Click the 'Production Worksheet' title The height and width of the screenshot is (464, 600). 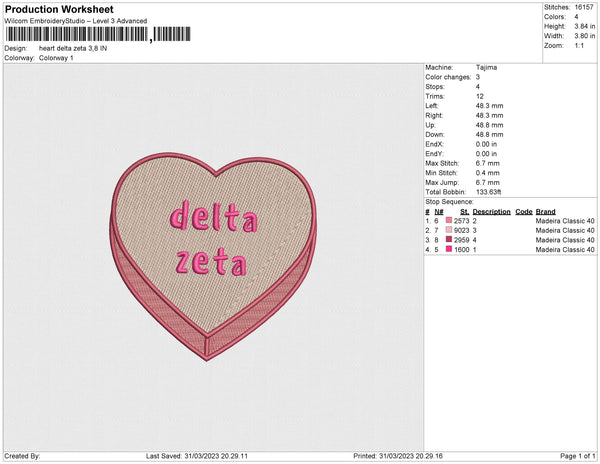59,9
